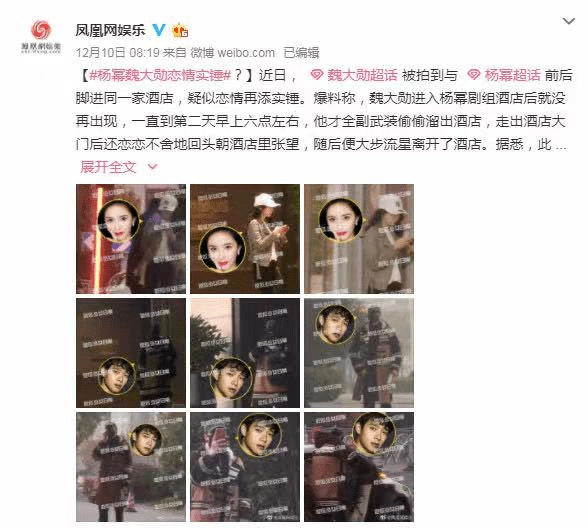
Task: Click the orange membership badge icon
Action: [180, 30]
